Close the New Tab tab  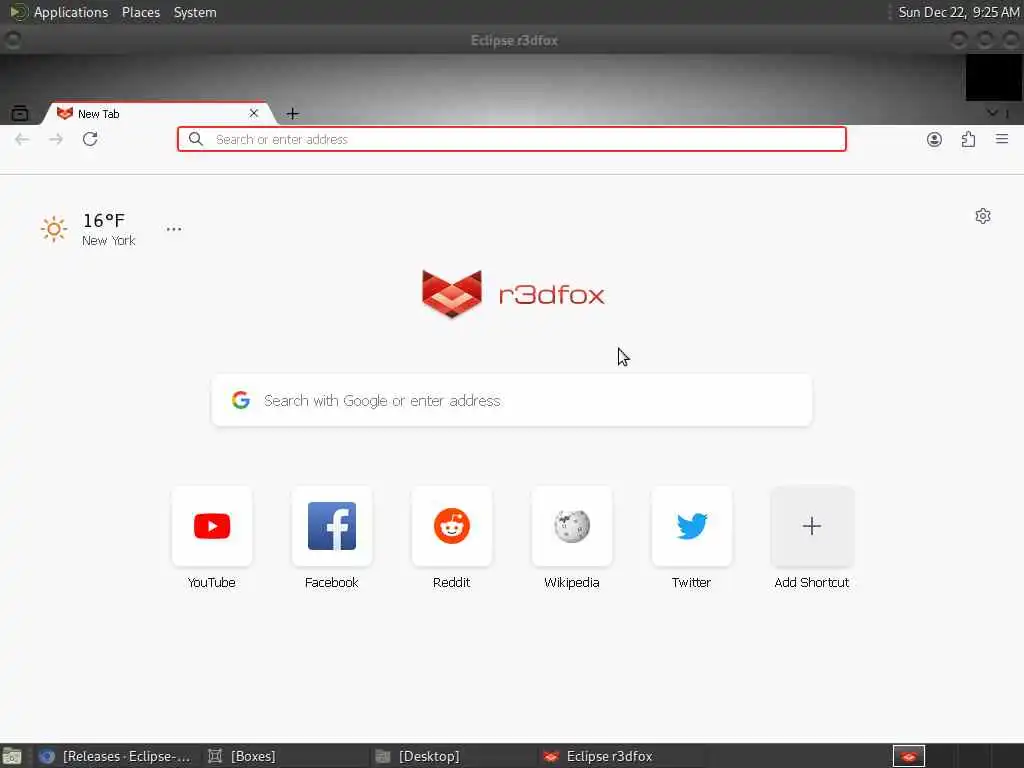[254, 113]
